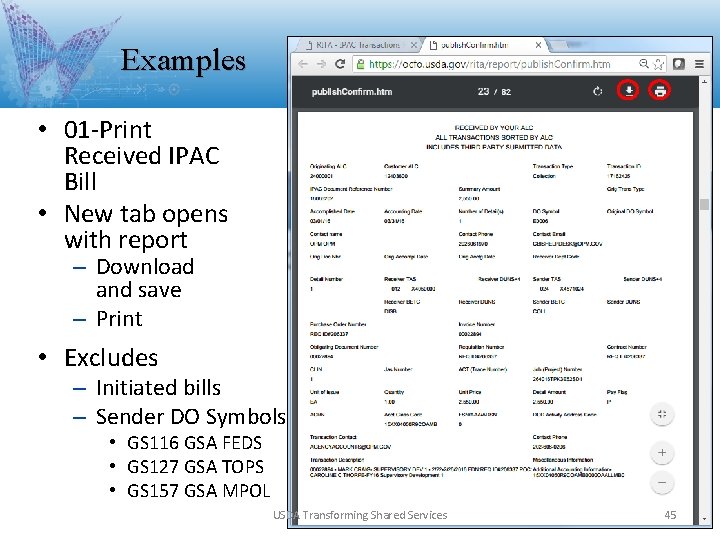720x540 pixels.
Task: Click the page number 23 field
Action: (x=483, y=91)
